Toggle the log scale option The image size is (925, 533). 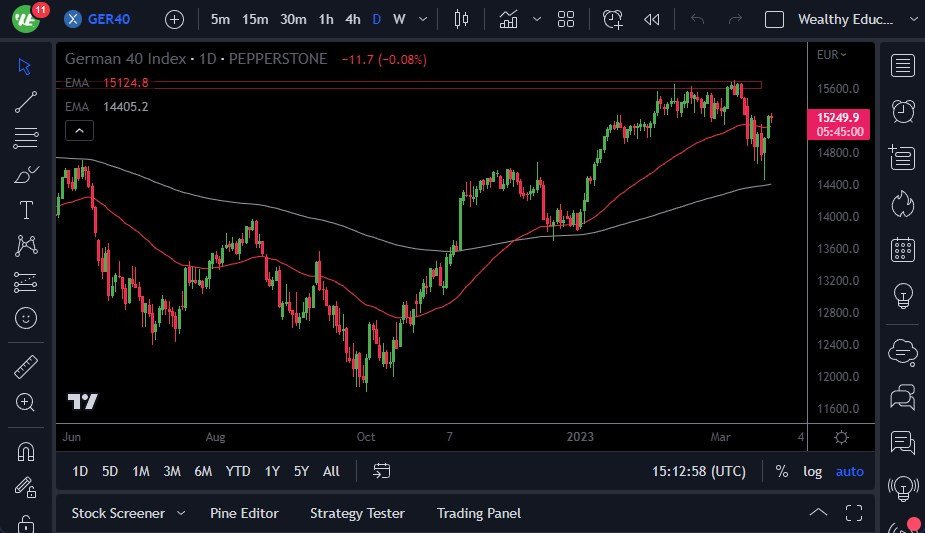pos(812,471)
